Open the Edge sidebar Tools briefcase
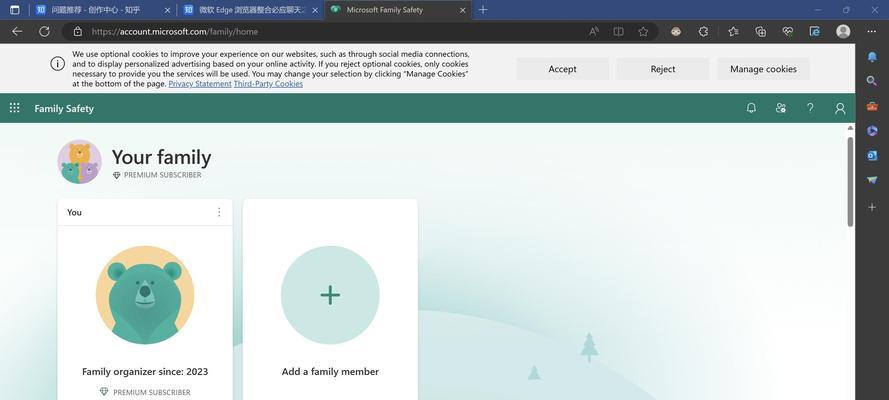 click(872, 106)
